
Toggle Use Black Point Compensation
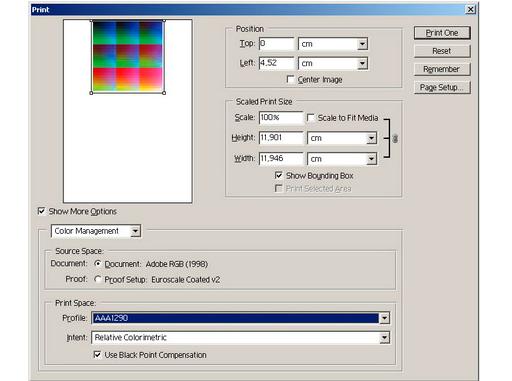[x=97, y=355]
